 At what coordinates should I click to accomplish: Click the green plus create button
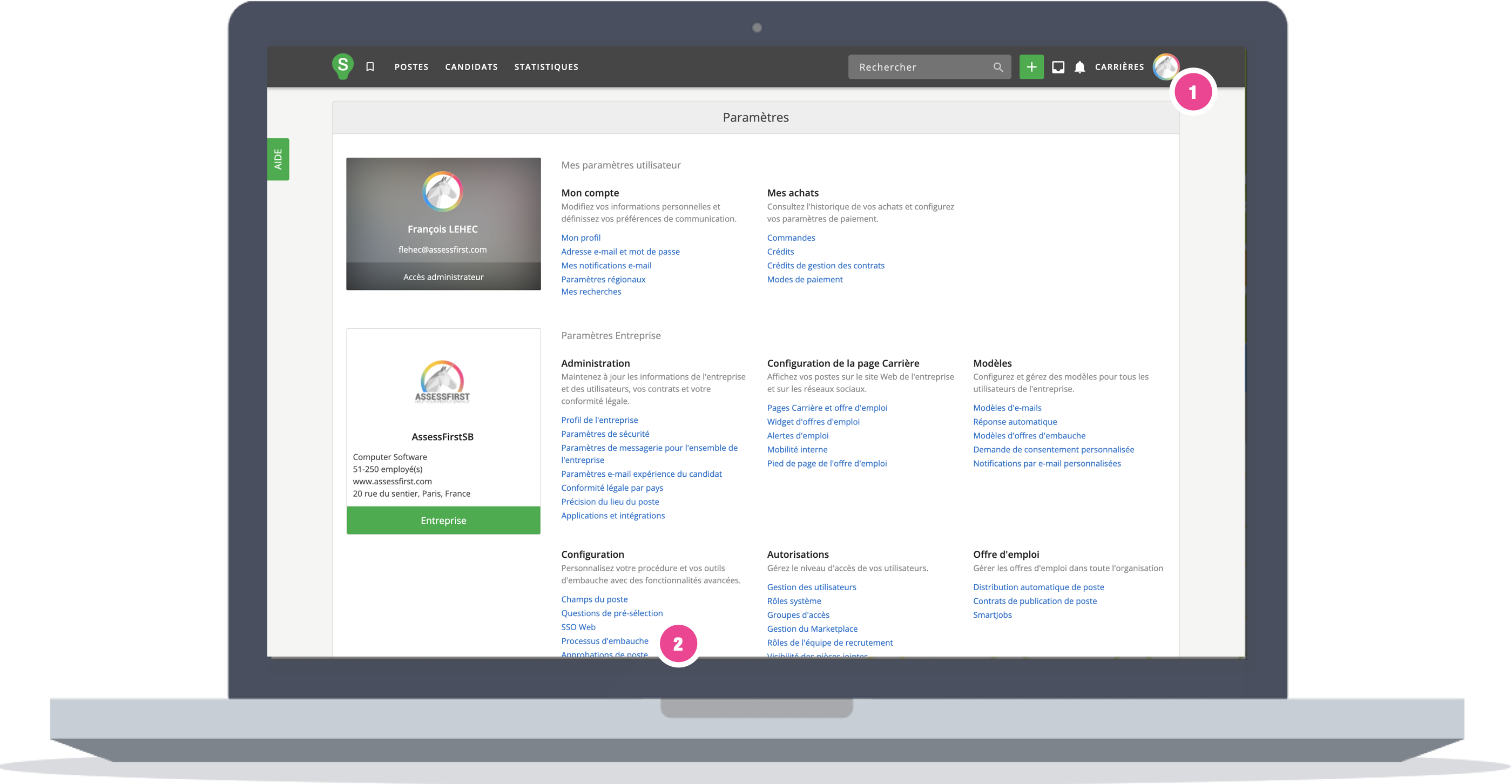coord(1031,67)
